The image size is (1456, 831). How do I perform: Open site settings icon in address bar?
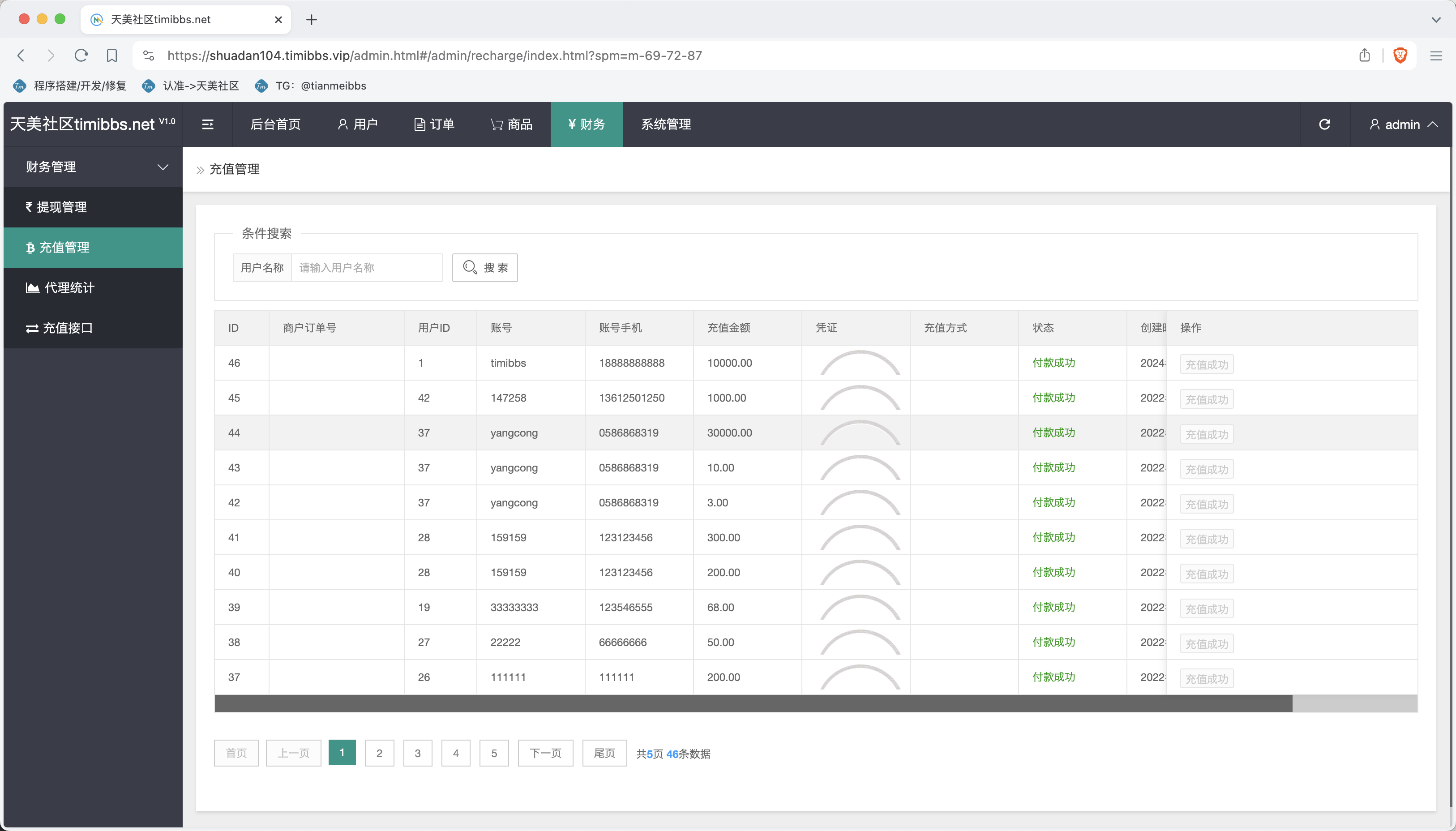(x=149, y=56)
